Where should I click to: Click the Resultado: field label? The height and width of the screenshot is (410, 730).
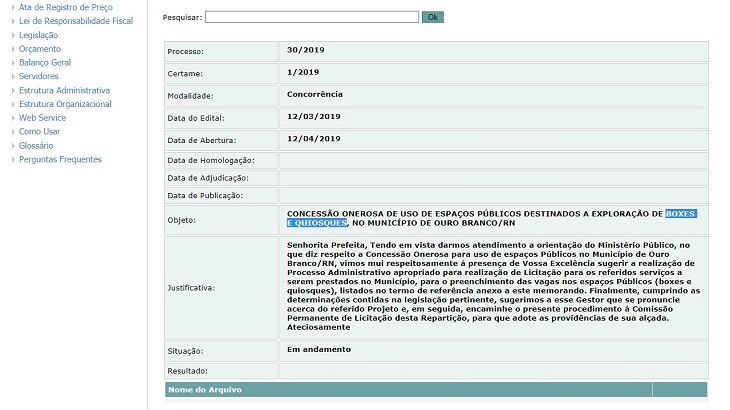point(188,371)
